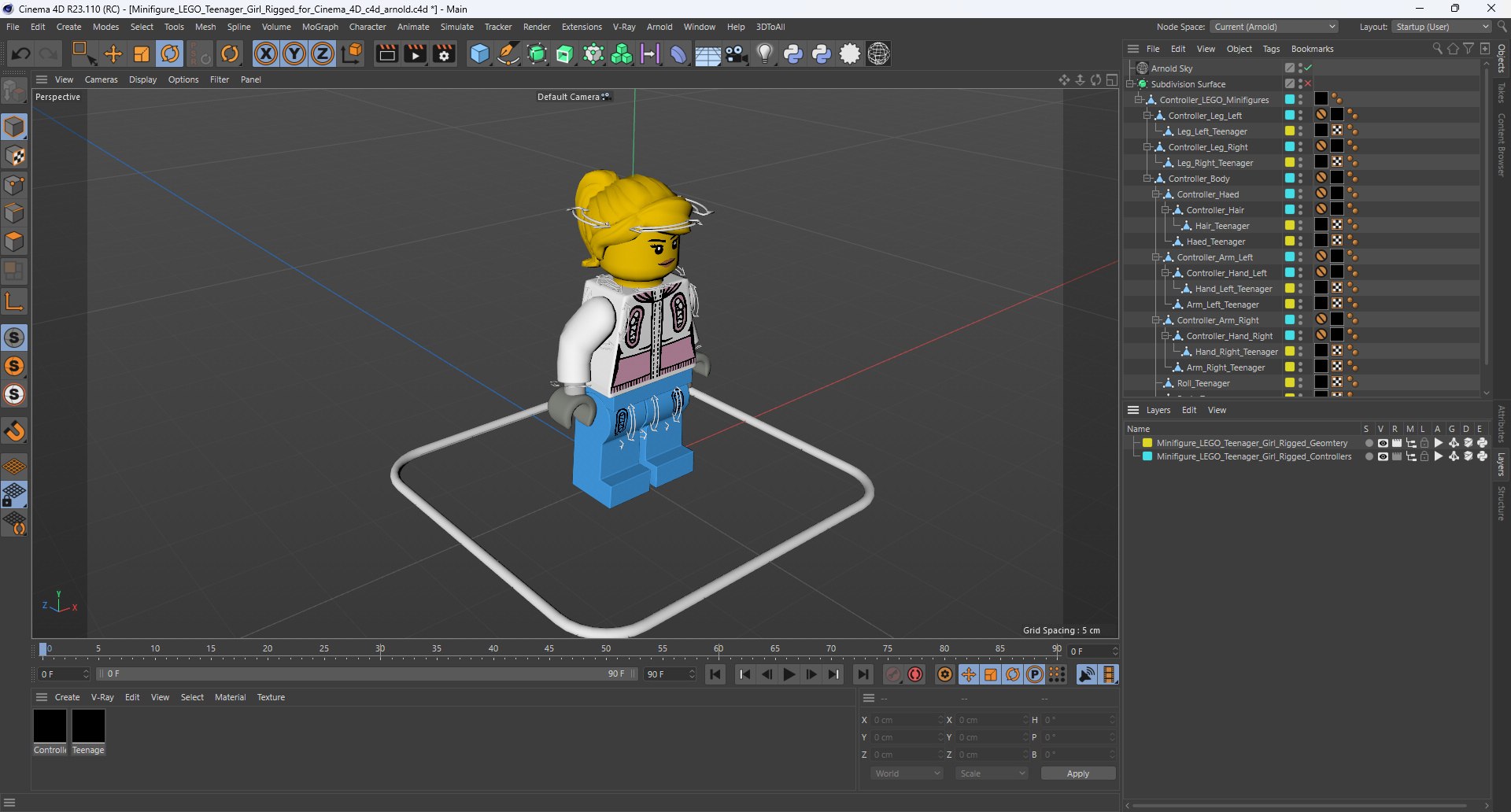Open World coordinate system dropdown
Image resolution: width=1511 pixels, height=812 pixels.
tap(907, 773)
